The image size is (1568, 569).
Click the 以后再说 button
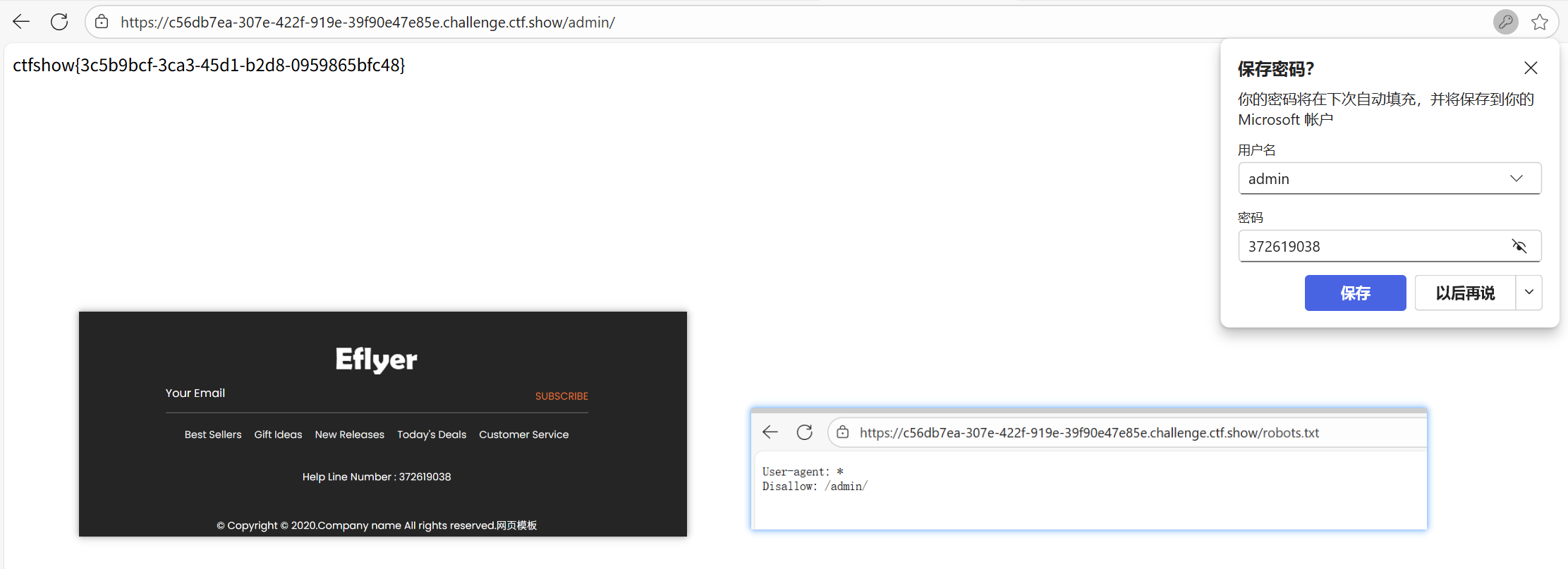click(1465, 293)
